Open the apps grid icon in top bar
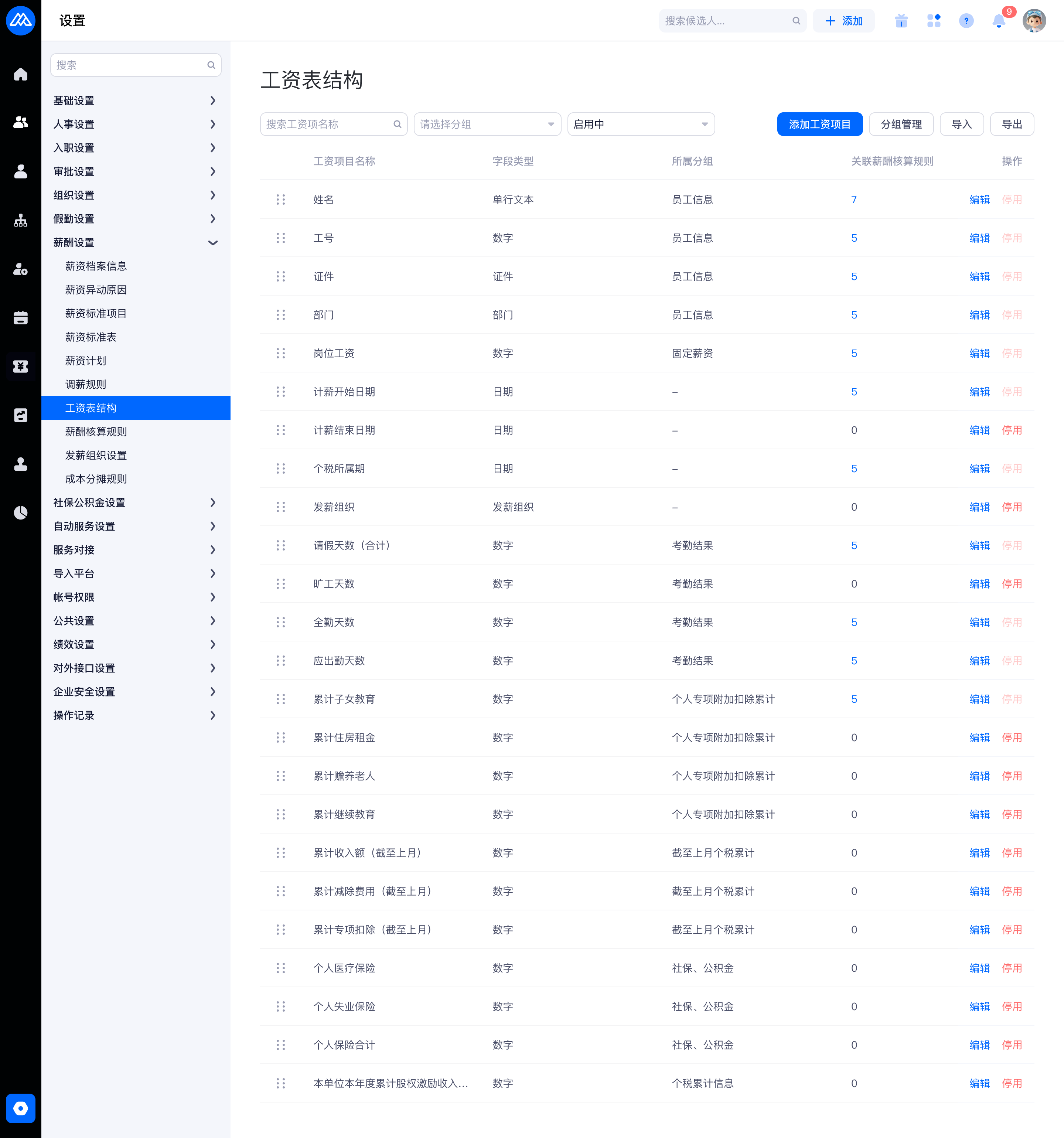Viewport: 1064px width, 1138px height. point(934,21)
